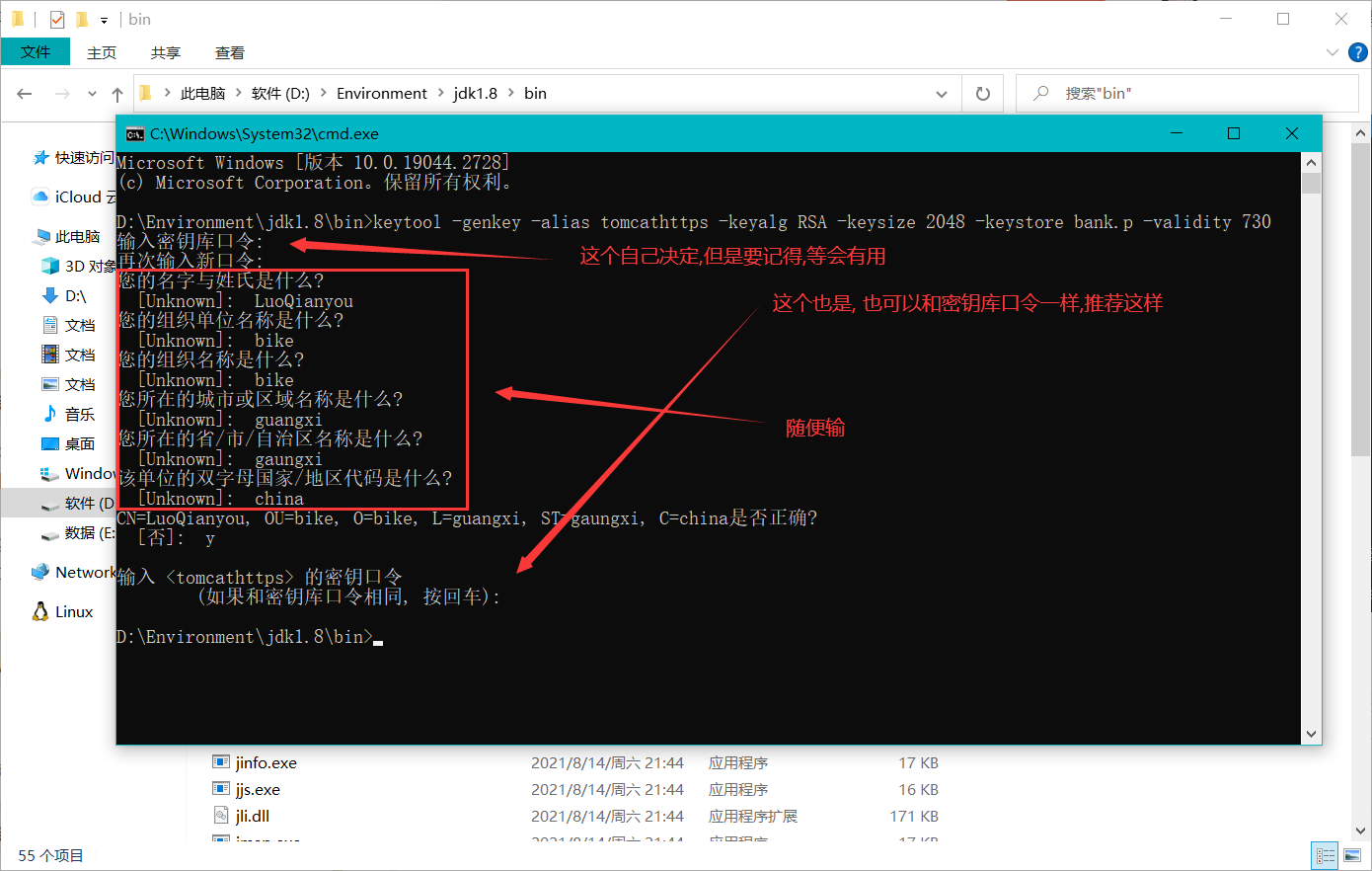
Task: Click 此电脑 in the address breadcrumb
Action: pos(203,94)
